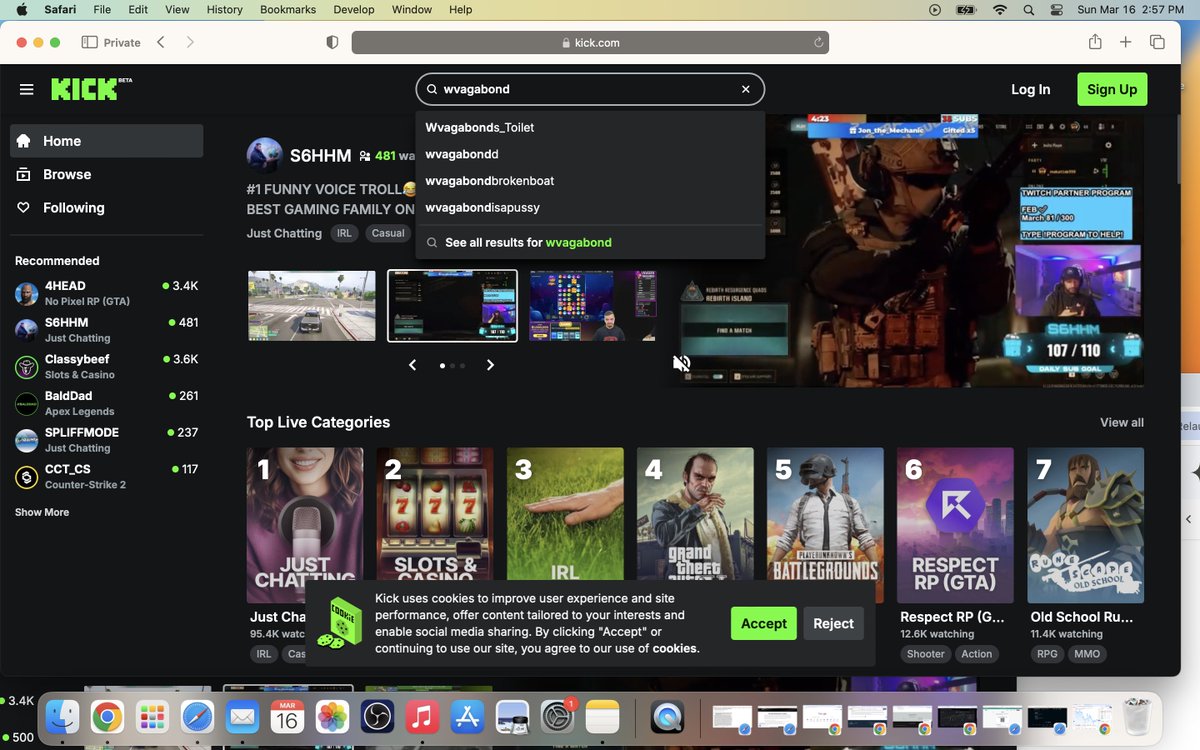The image size is (1200, 750).
Task: Click the MMO tag under Old School
Action: click(x=1087, y=654)
